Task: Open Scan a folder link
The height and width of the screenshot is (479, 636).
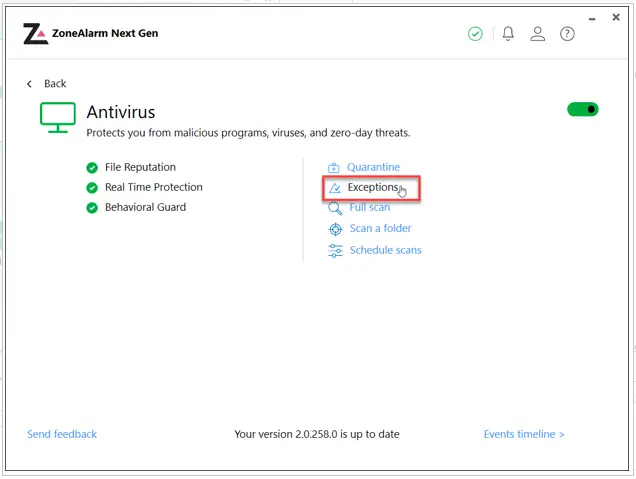Action: click(x=380, y=228)
